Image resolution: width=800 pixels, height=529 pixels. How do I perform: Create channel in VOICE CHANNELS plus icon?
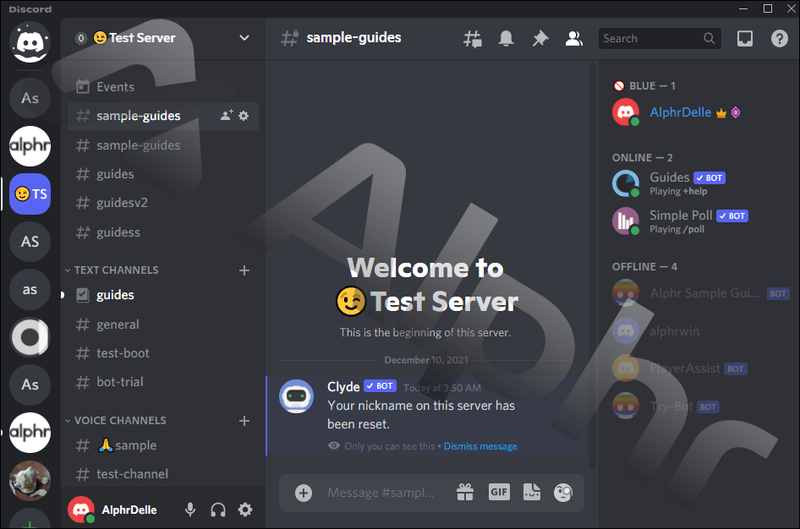pos(244,421)
